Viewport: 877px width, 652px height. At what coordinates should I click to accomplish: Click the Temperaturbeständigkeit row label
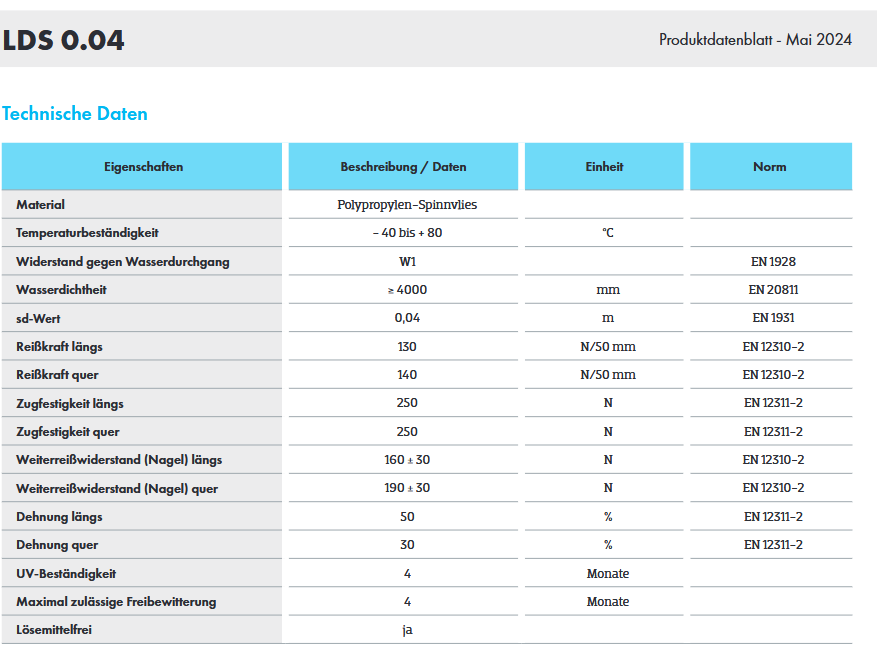(87, 233)
